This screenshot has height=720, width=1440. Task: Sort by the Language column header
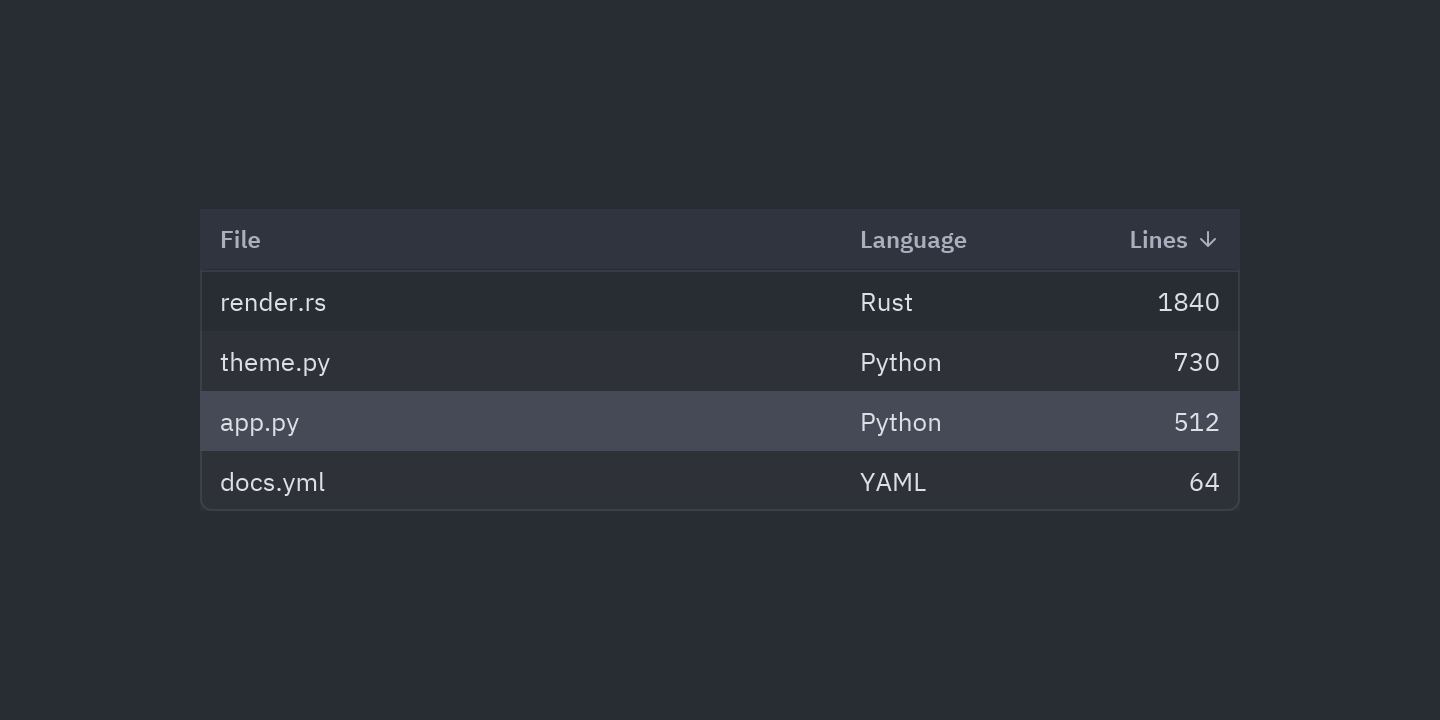(x=913, y=240)
